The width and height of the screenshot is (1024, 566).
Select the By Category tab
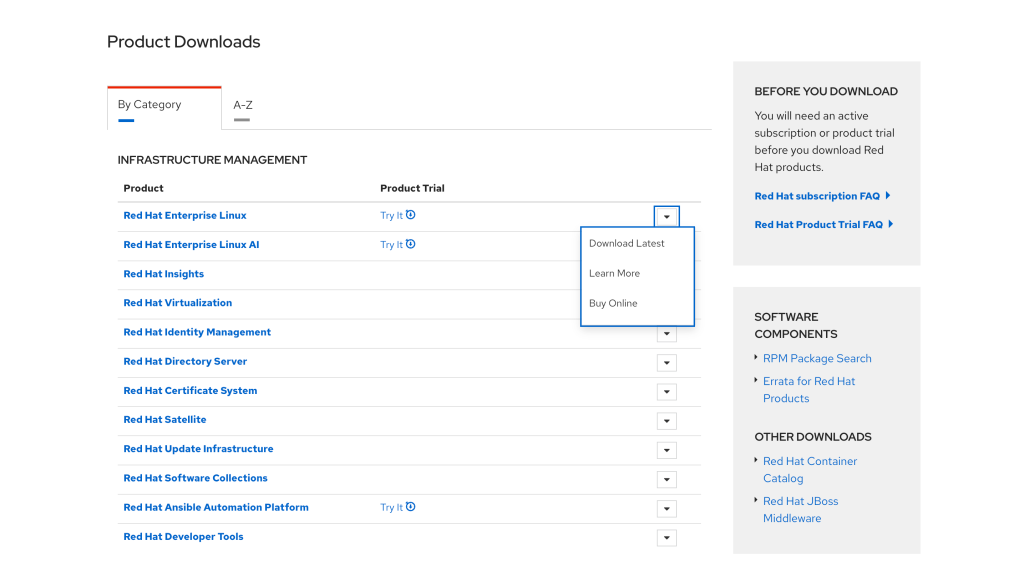(150, 105)
